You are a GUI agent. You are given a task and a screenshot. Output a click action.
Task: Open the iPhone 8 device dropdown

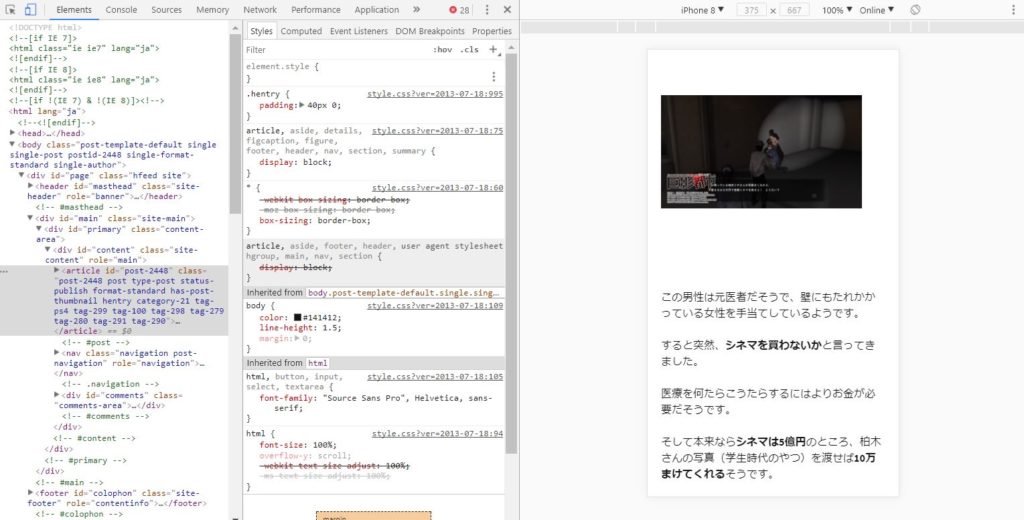(702, 10)
